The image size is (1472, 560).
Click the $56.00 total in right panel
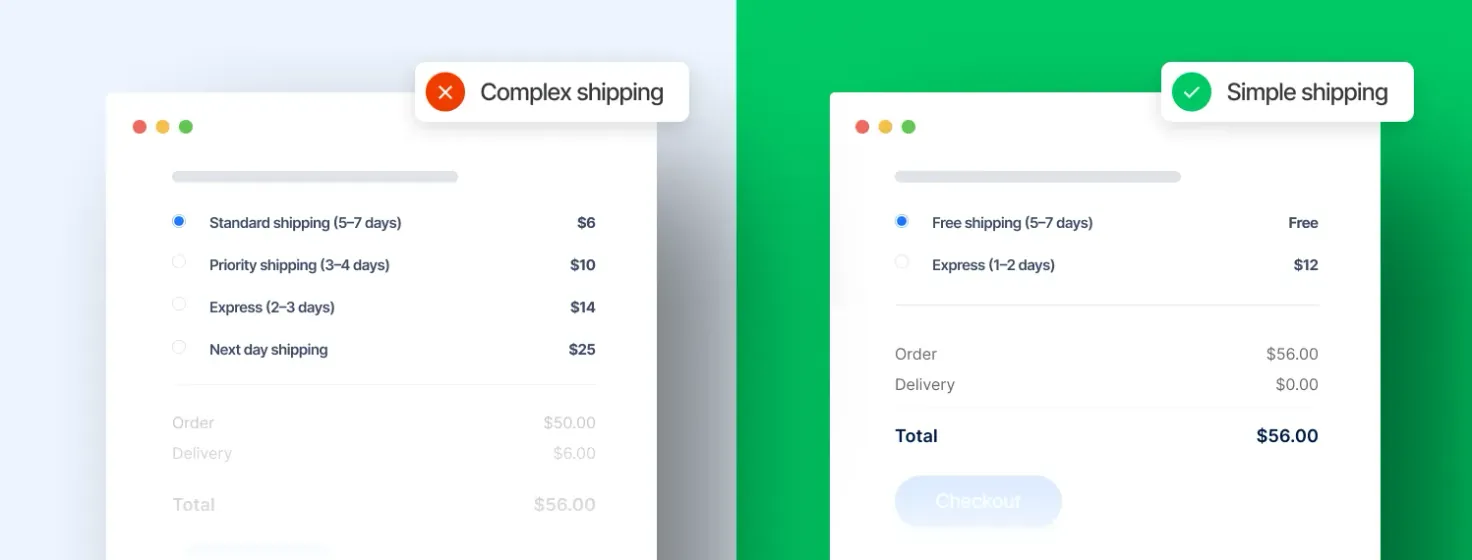click(1287, 436)
